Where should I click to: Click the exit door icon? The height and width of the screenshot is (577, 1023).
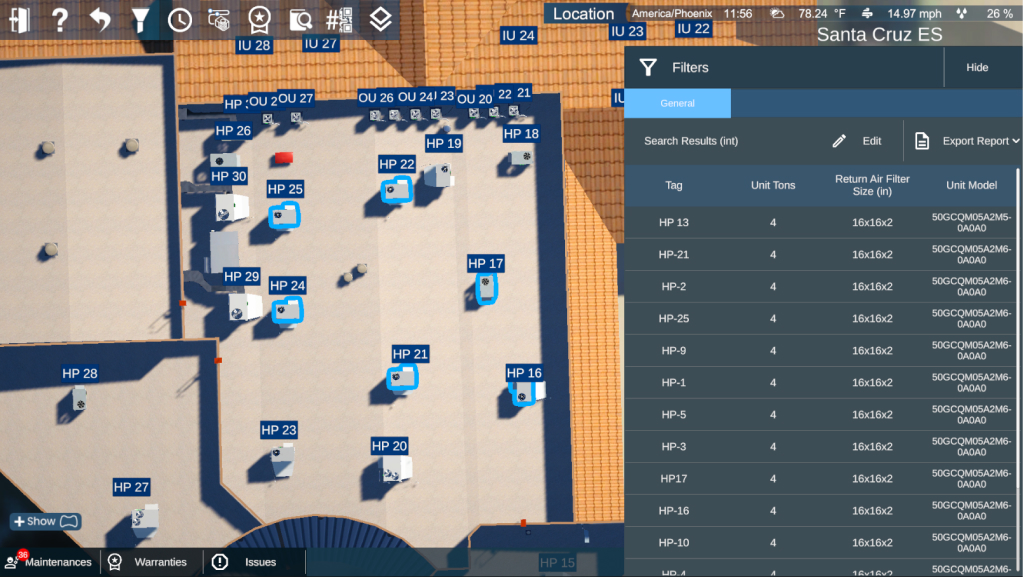(x=20, y=19)
